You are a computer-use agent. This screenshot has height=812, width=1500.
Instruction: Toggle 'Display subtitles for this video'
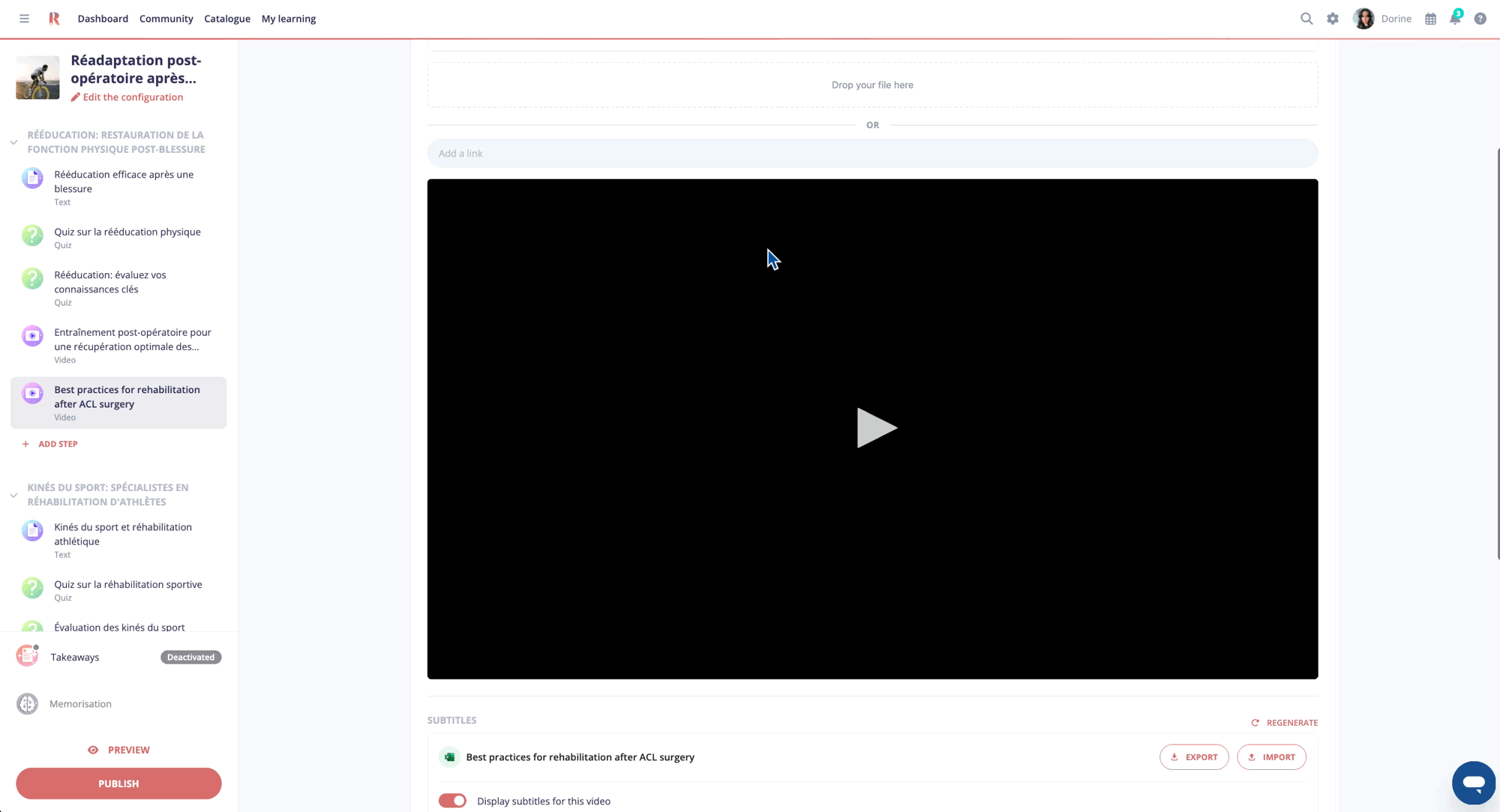452,800
